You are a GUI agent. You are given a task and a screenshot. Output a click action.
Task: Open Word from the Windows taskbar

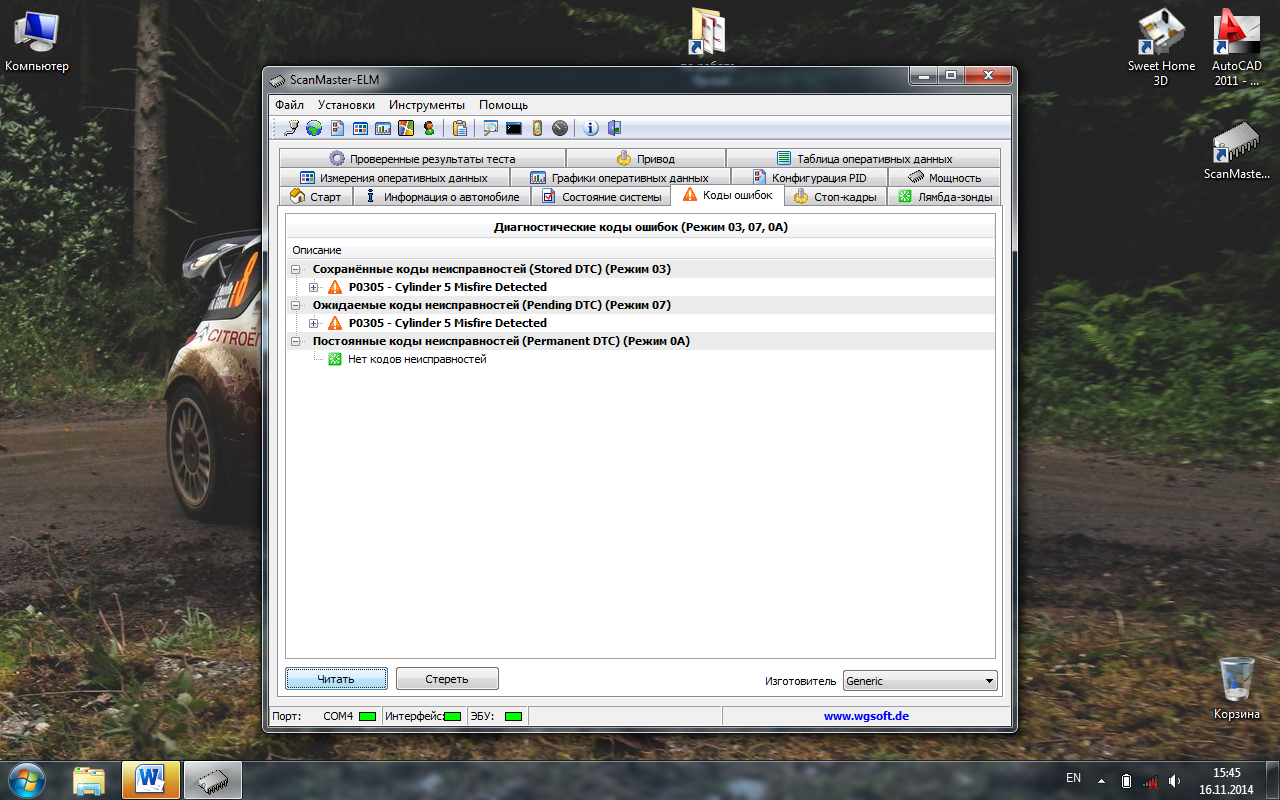151,778
